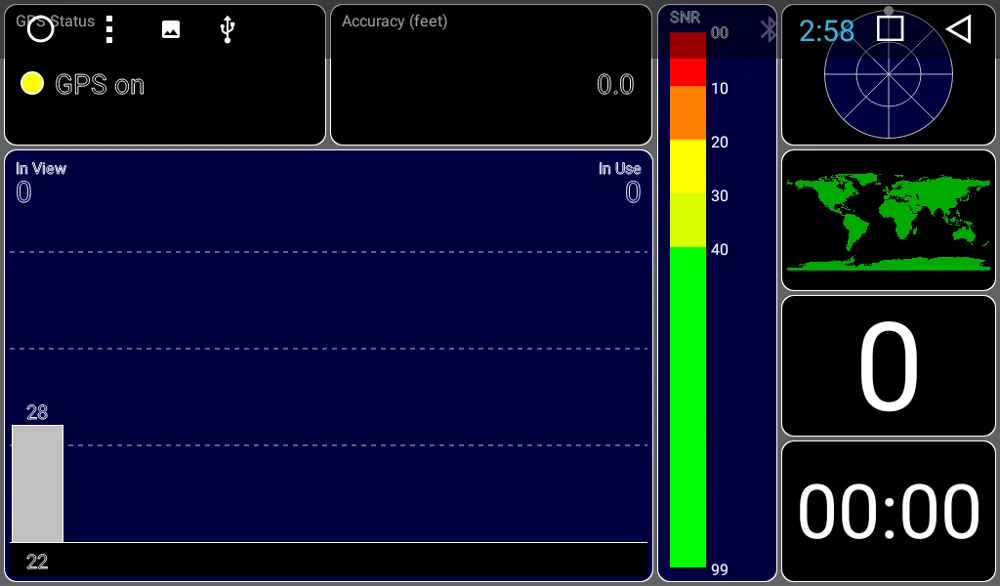1000x586 pixels.
Task: Tap the USB notification icon
Action: 228,29
